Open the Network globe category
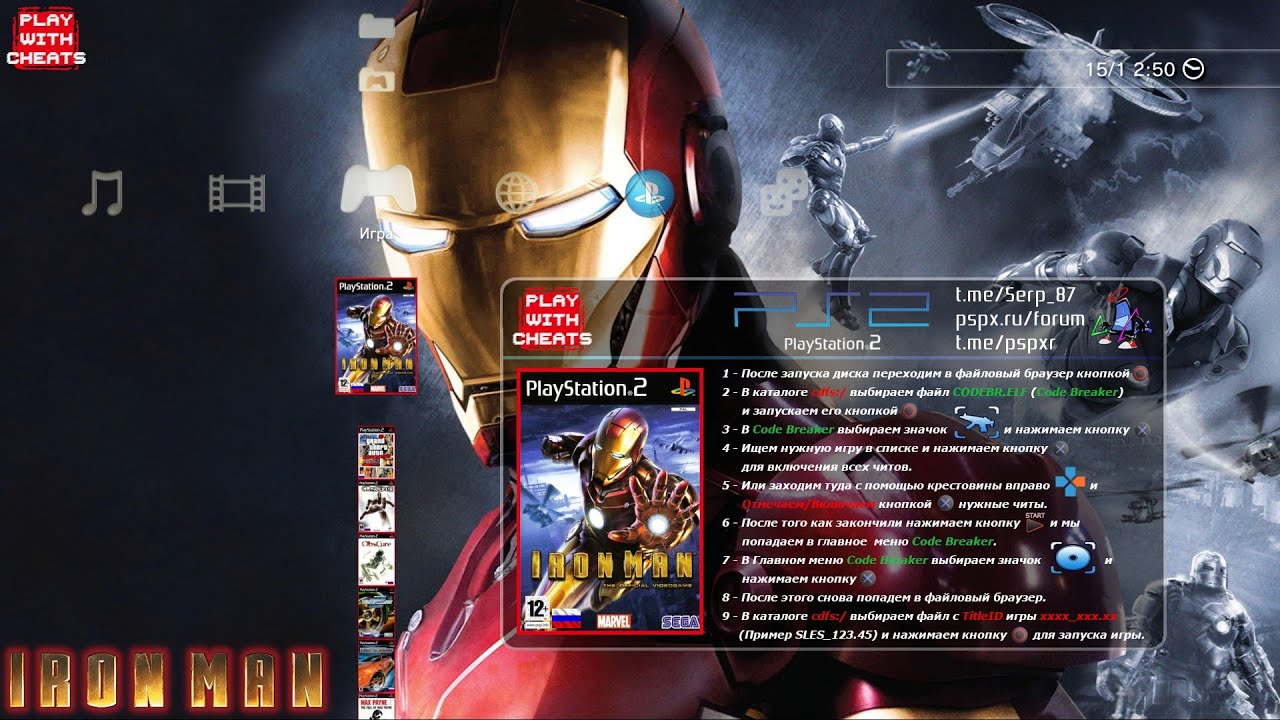The image size is (1280, 720). click(517, 192)
